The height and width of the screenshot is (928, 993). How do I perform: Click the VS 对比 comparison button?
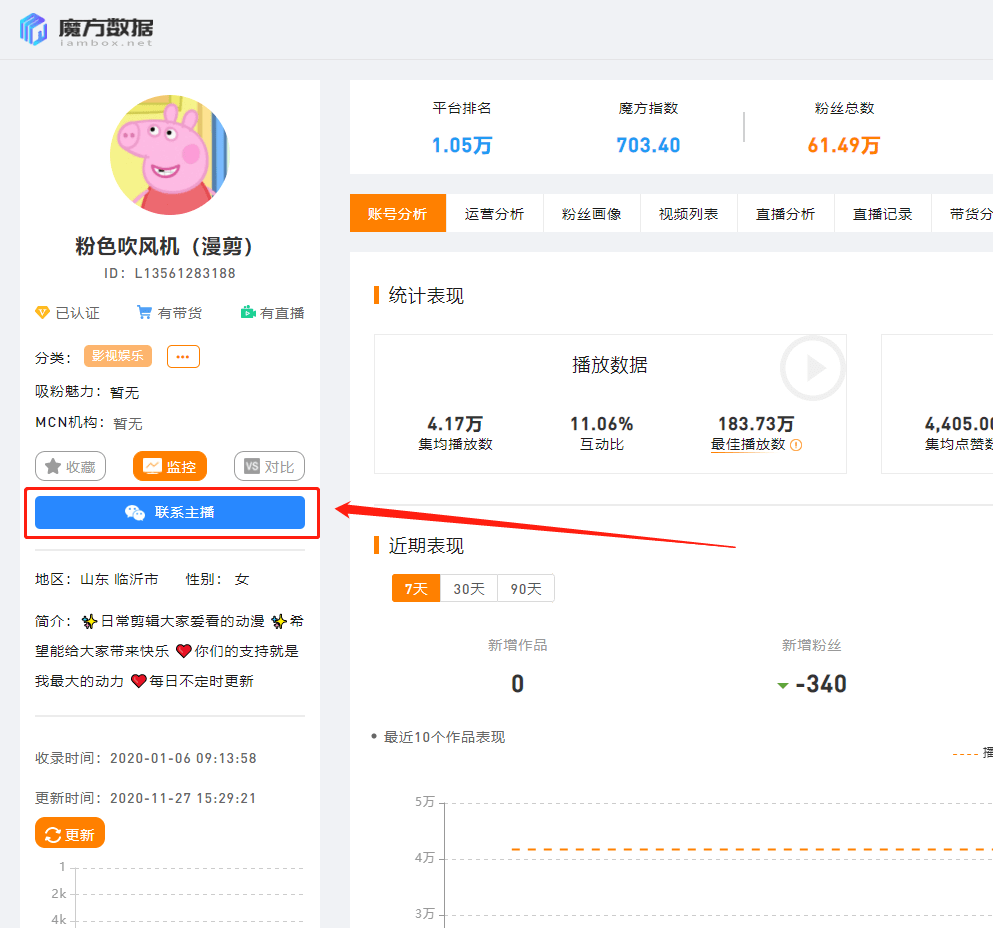click(269, 465)
